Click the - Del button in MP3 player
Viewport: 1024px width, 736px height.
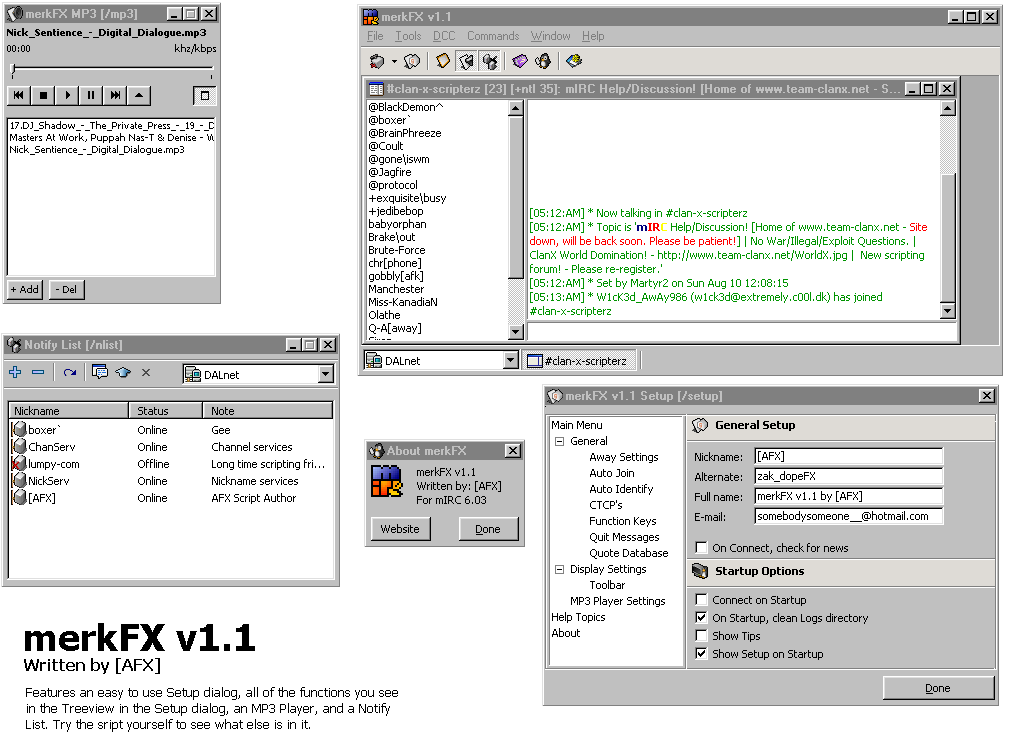(65, 289)
